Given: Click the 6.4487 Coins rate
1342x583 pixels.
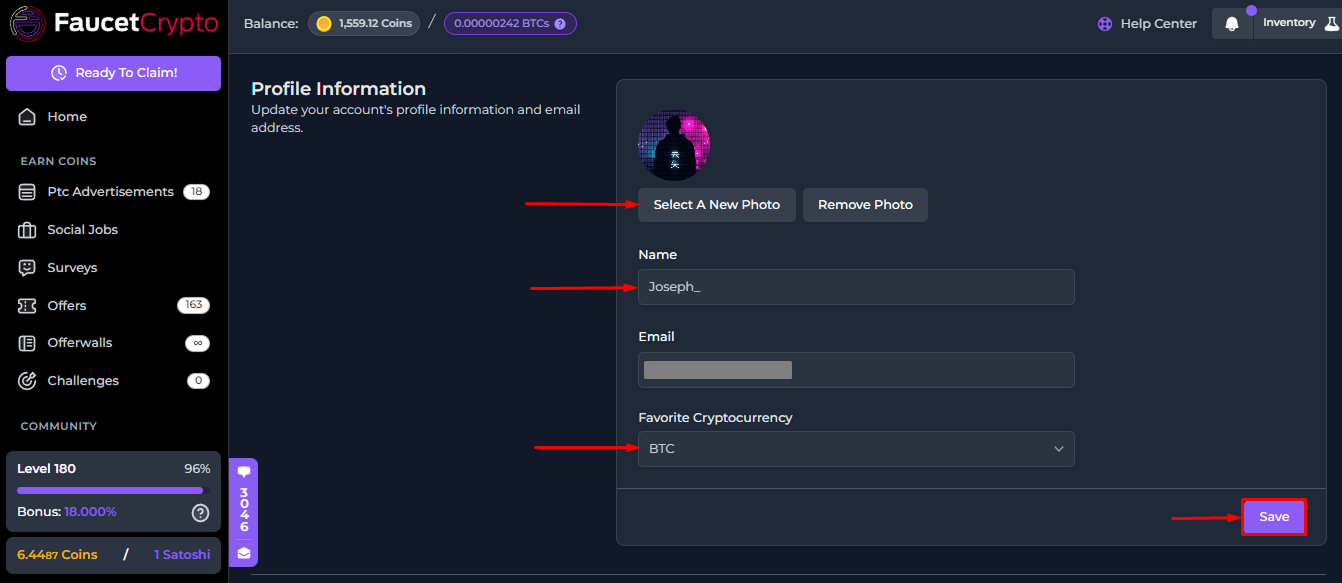Looking at the screenshot, I should [x=58, y=554].
